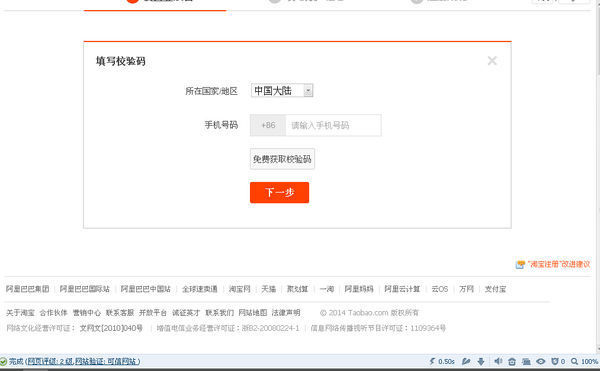Screen dimensions: 600x371
Task: Open the 诚征英才 link
Action: (x=186, y=313)
